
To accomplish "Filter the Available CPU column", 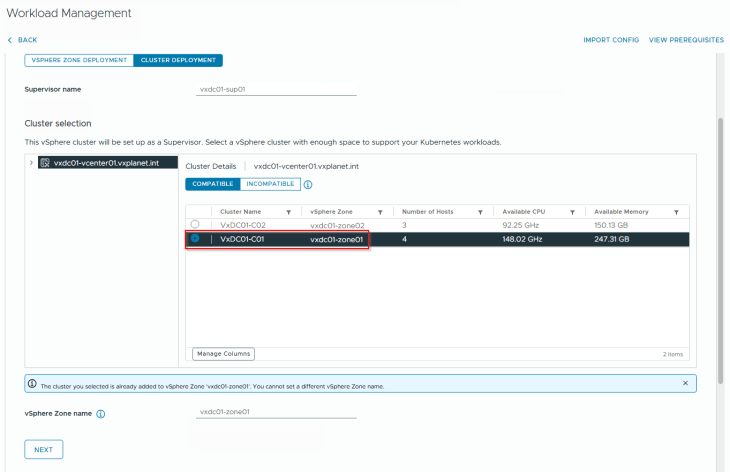I will [571, 212].
